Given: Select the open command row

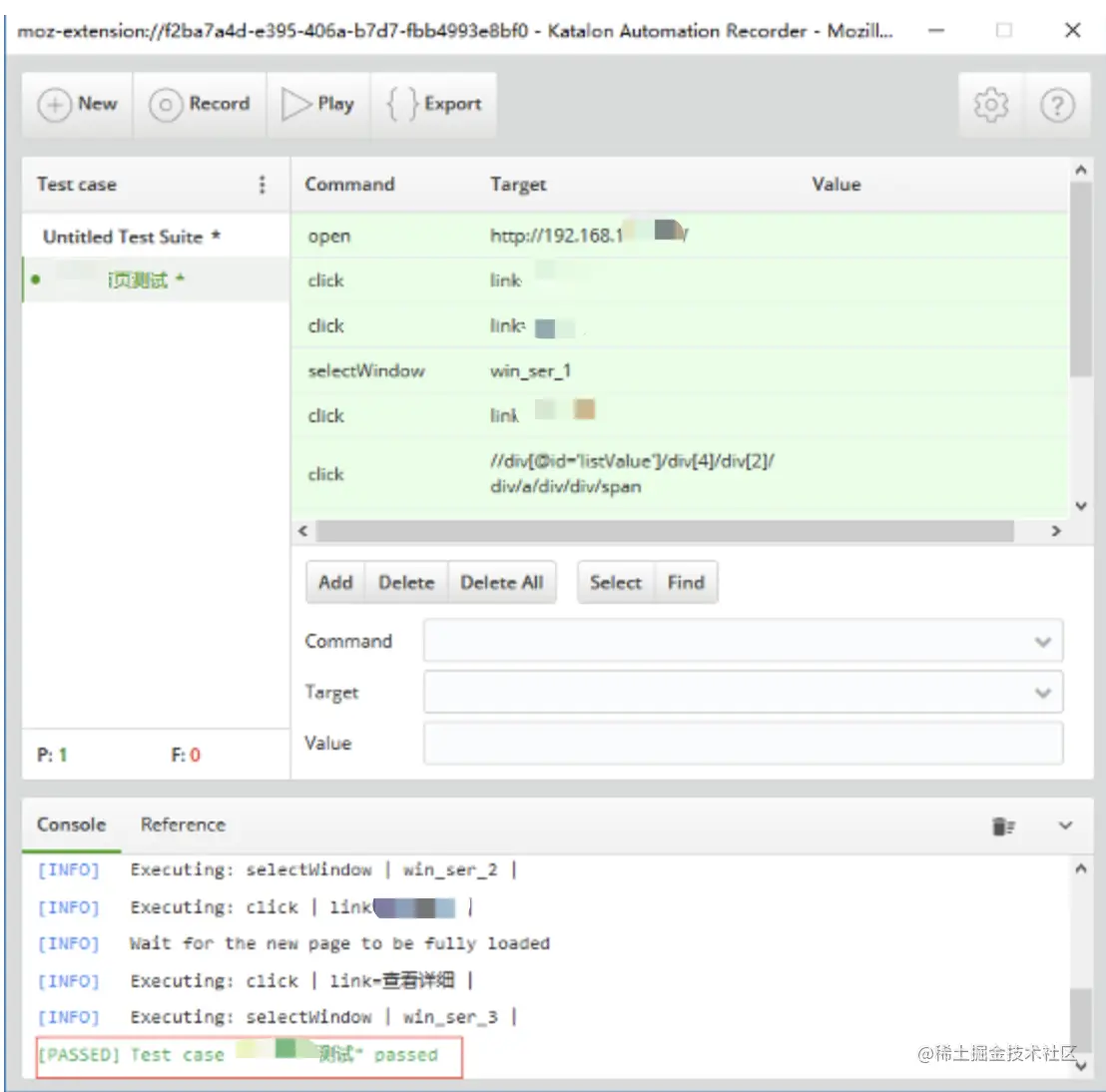Looking at the screenshot, I should 679,236.
